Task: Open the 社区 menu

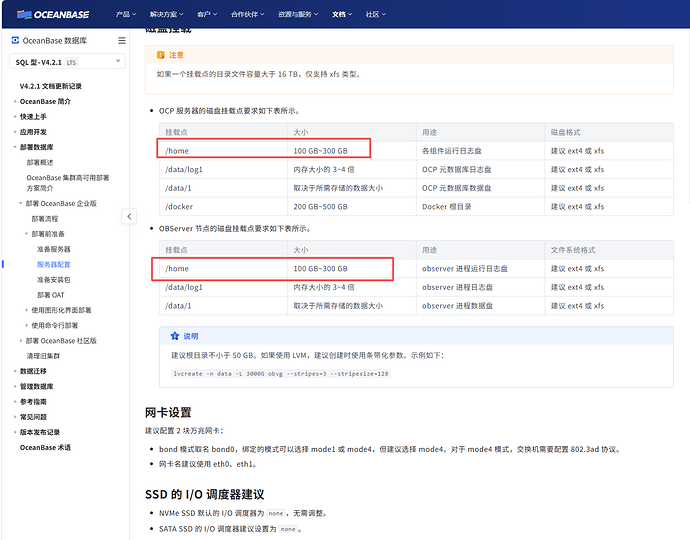Action: (375, 15)
